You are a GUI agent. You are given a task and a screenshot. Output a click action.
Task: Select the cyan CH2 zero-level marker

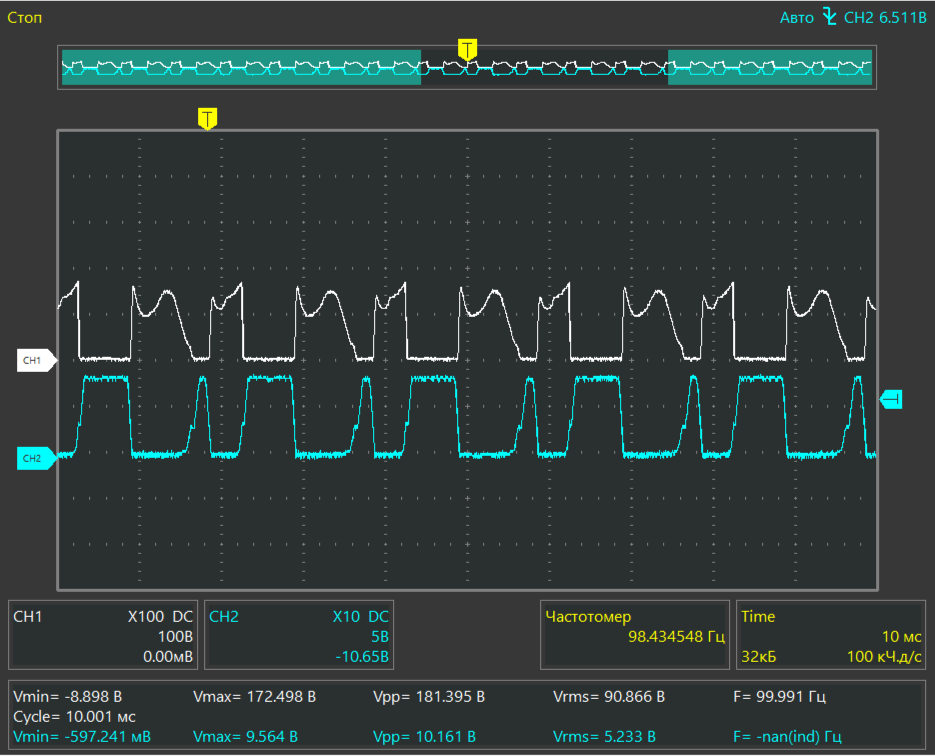(36, 458)
